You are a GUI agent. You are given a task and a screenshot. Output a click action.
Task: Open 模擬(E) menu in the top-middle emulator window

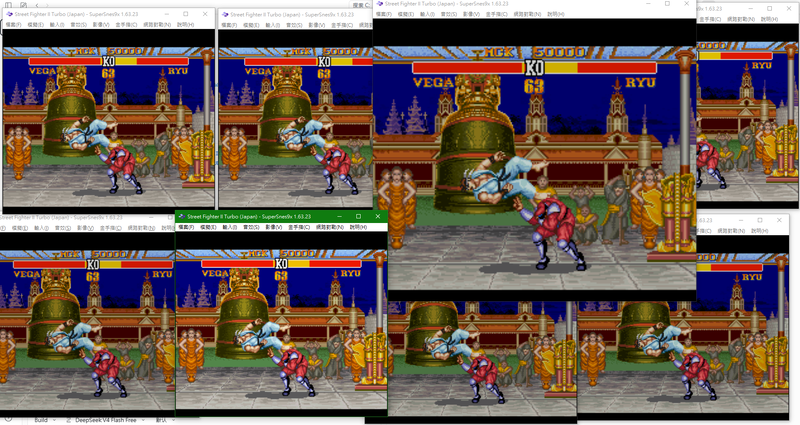pyautogui.click(x=252, y=25)
